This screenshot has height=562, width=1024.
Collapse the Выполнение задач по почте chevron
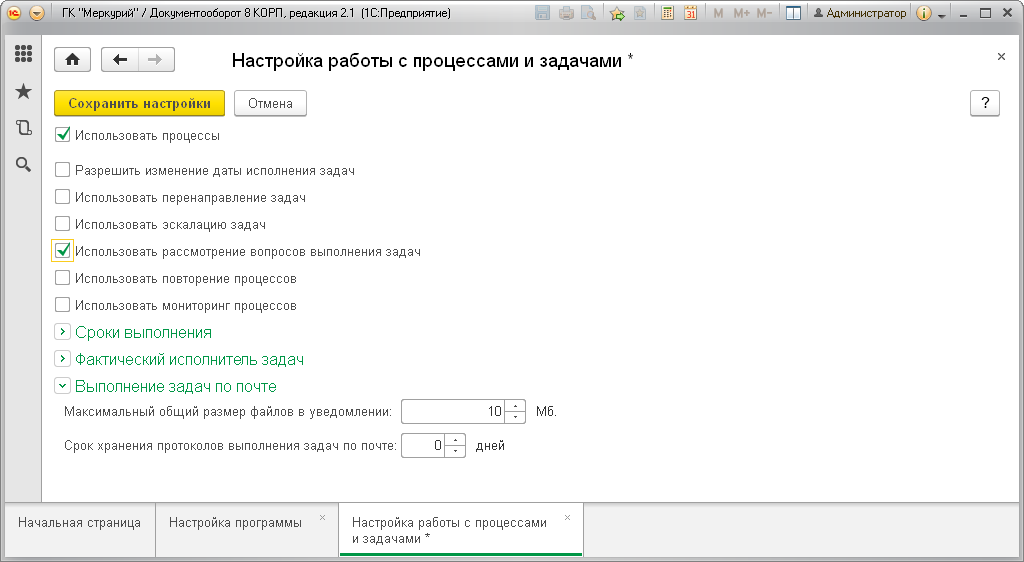(62, 386)
